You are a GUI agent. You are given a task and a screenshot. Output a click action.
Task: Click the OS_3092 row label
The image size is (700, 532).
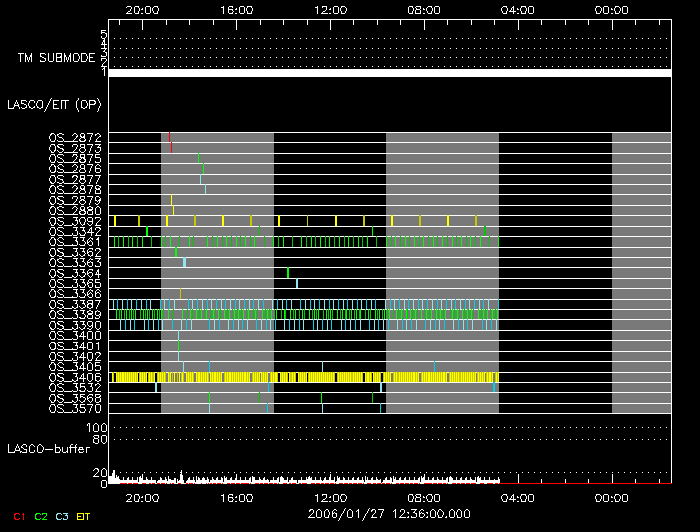(x=74, y=221)
